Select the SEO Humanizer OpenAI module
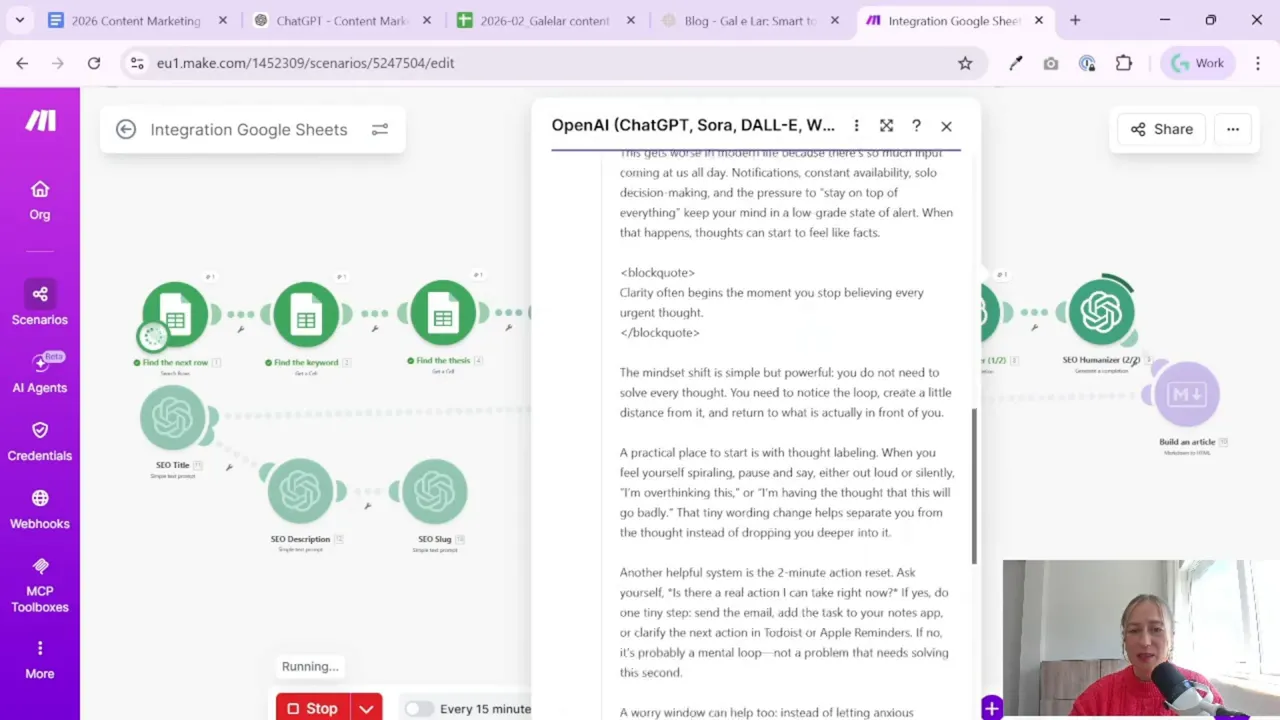This screenshot has height=720, width=1280. [x=1101, y=311]
